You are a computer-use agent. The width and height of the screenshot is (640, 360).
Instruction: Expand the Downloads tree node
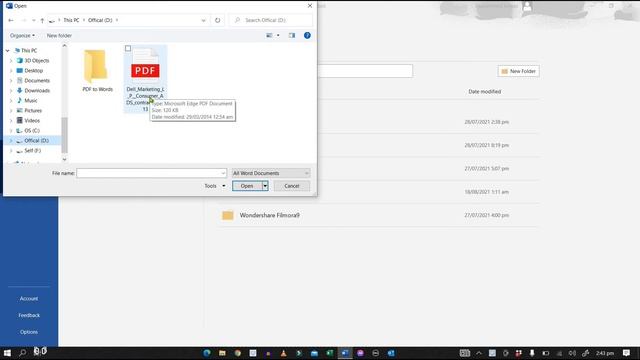pyautogui.click(x=11, y=91)
